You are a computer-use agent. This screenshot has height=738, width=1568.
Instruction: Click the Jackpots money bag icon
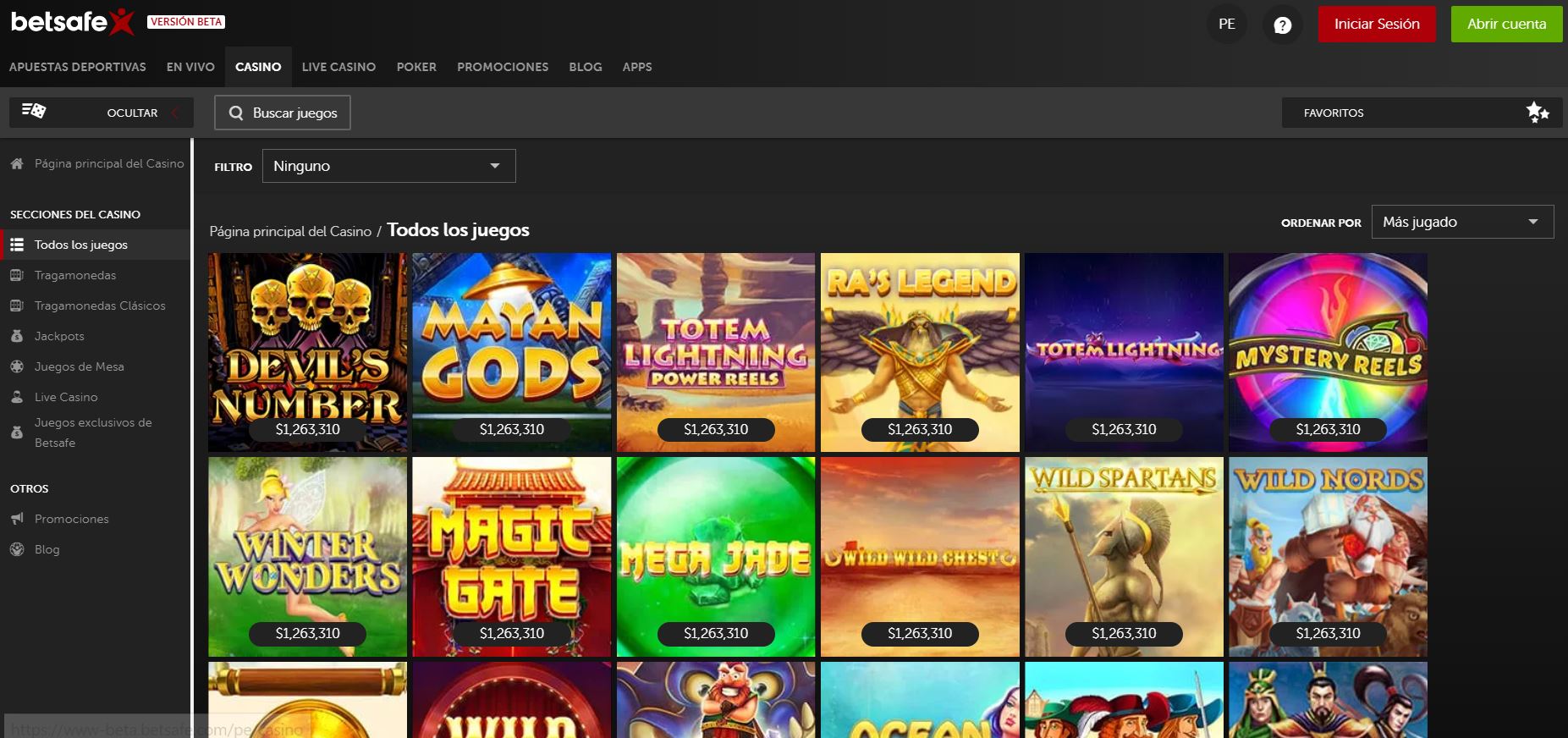point(17,336)
